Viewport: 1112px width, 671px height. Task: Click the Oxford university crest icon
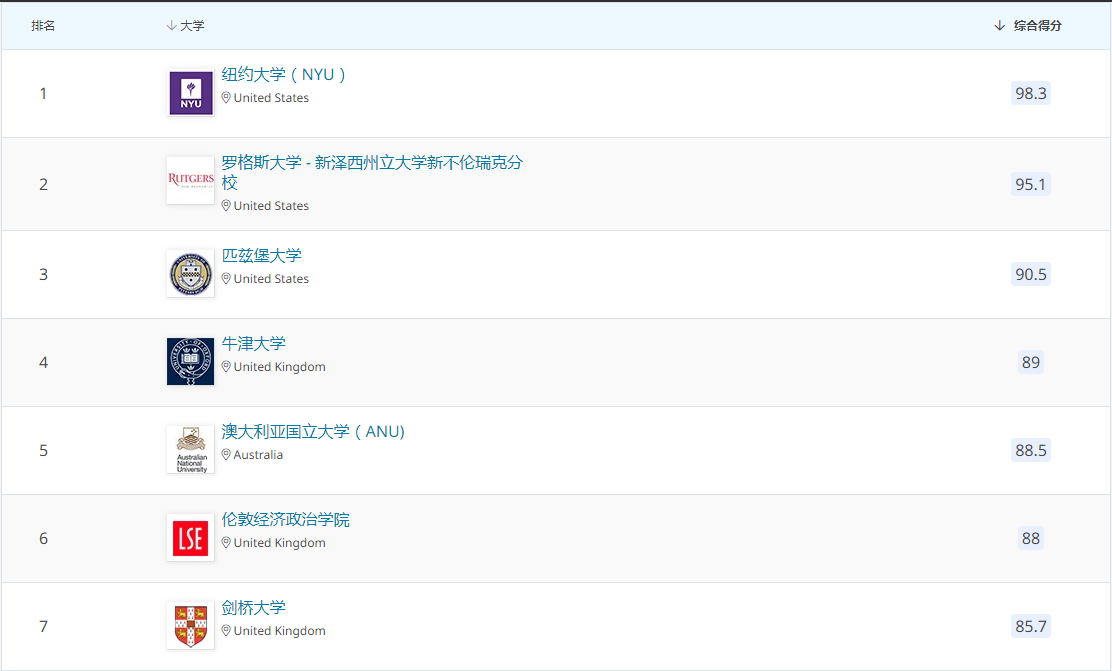pyautogui.click(x=190, y=360)
